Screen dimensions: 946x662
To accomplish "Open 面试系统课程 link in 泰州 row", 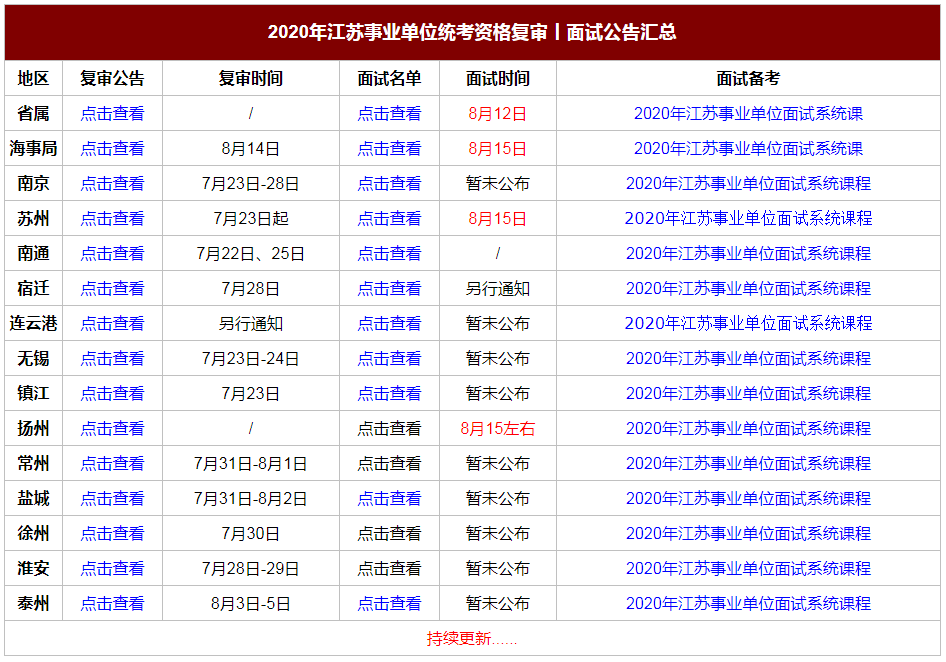I will [748, 603].
